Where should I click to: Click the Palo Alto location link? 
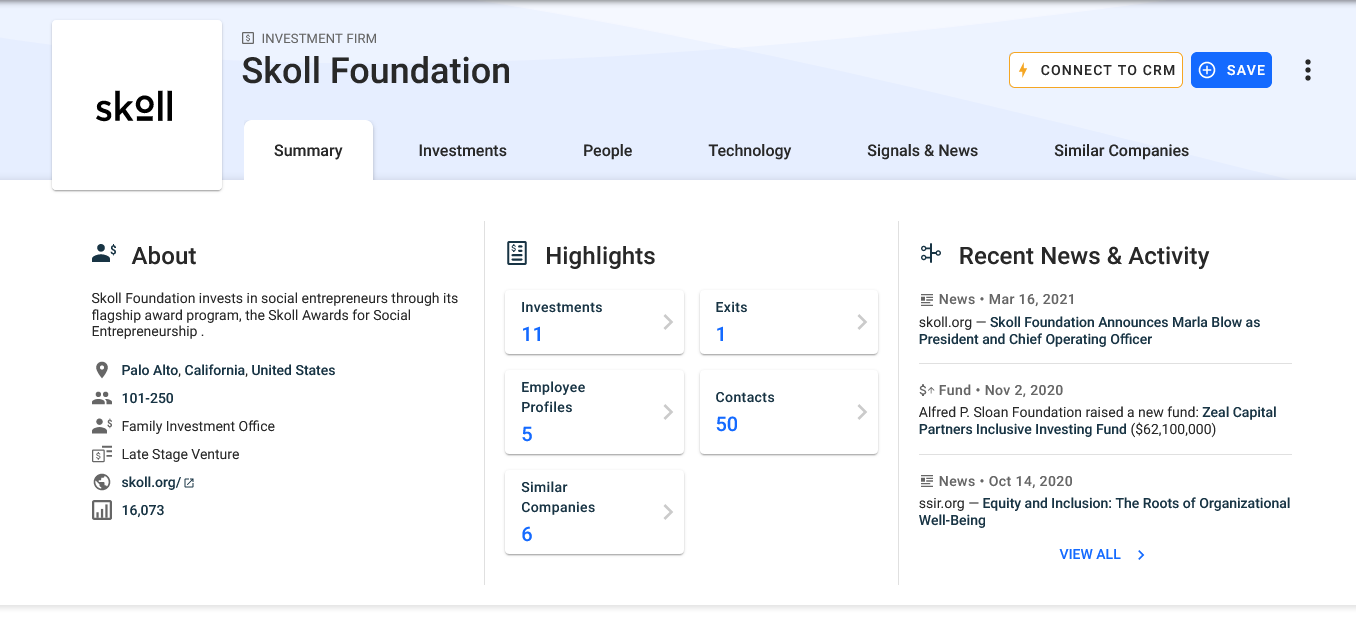pos(151,370)
